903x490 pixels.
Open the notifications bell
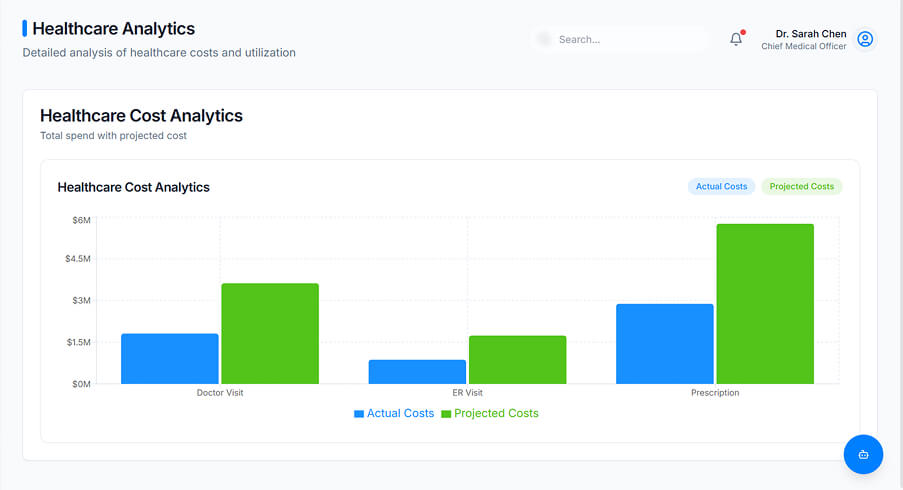pyautogui.click(x=736, y=39)
